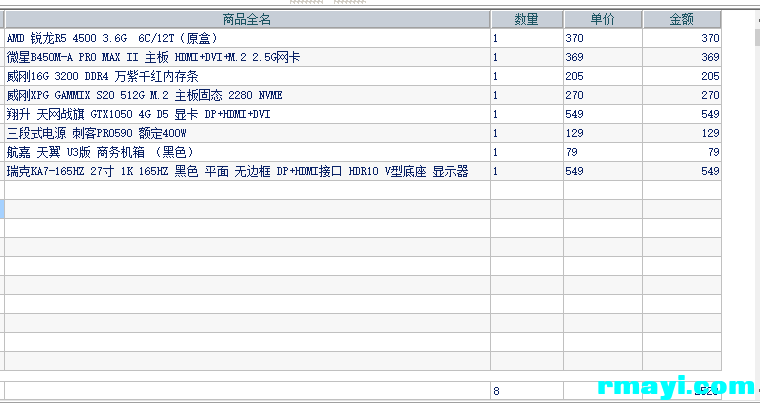Click the 金额 column header
This screenshot has width=760, height=405.
(682, 19)
